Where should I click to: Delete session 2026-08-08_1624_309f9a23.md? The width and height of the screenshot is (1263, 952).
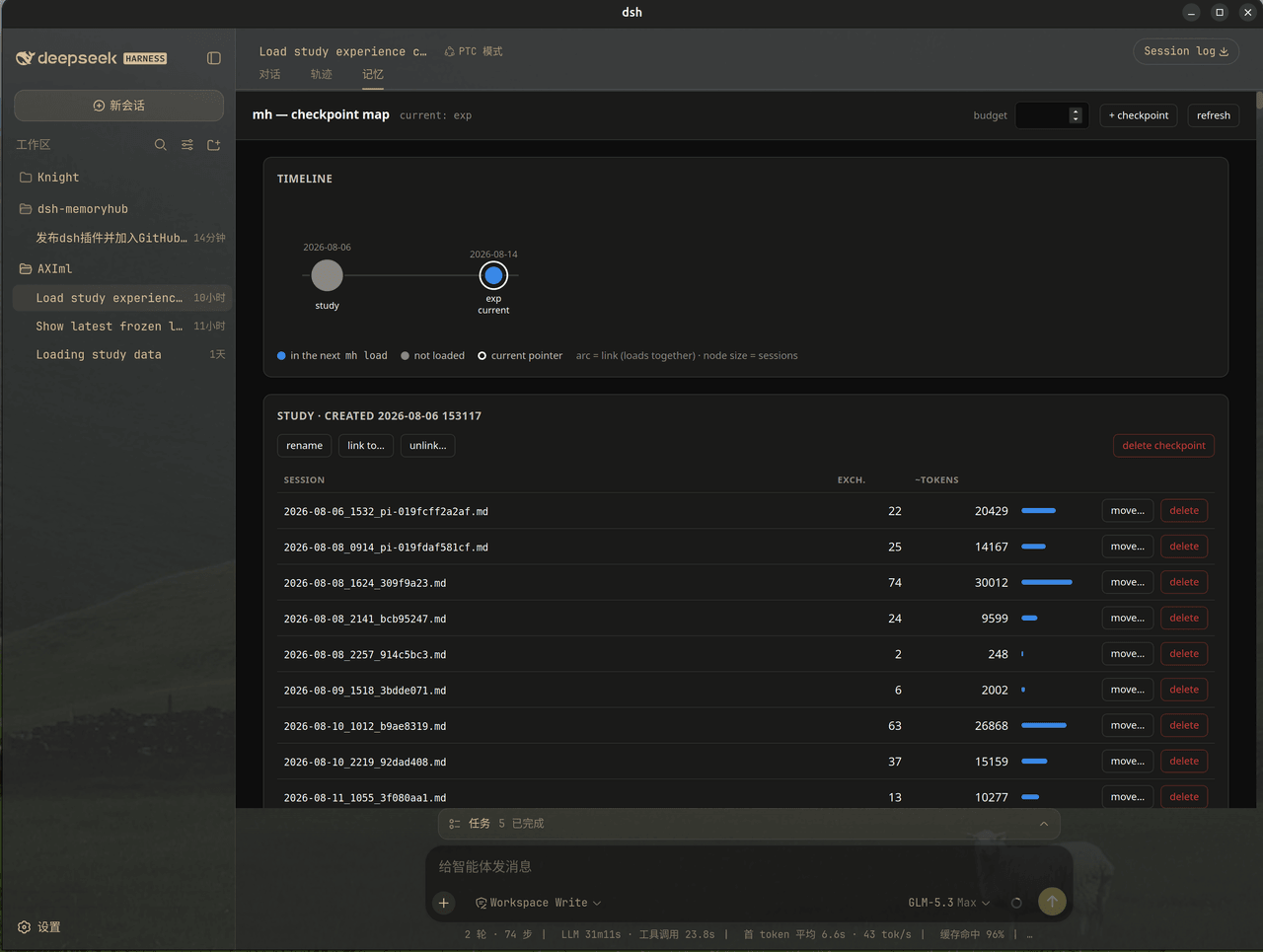1184,582
